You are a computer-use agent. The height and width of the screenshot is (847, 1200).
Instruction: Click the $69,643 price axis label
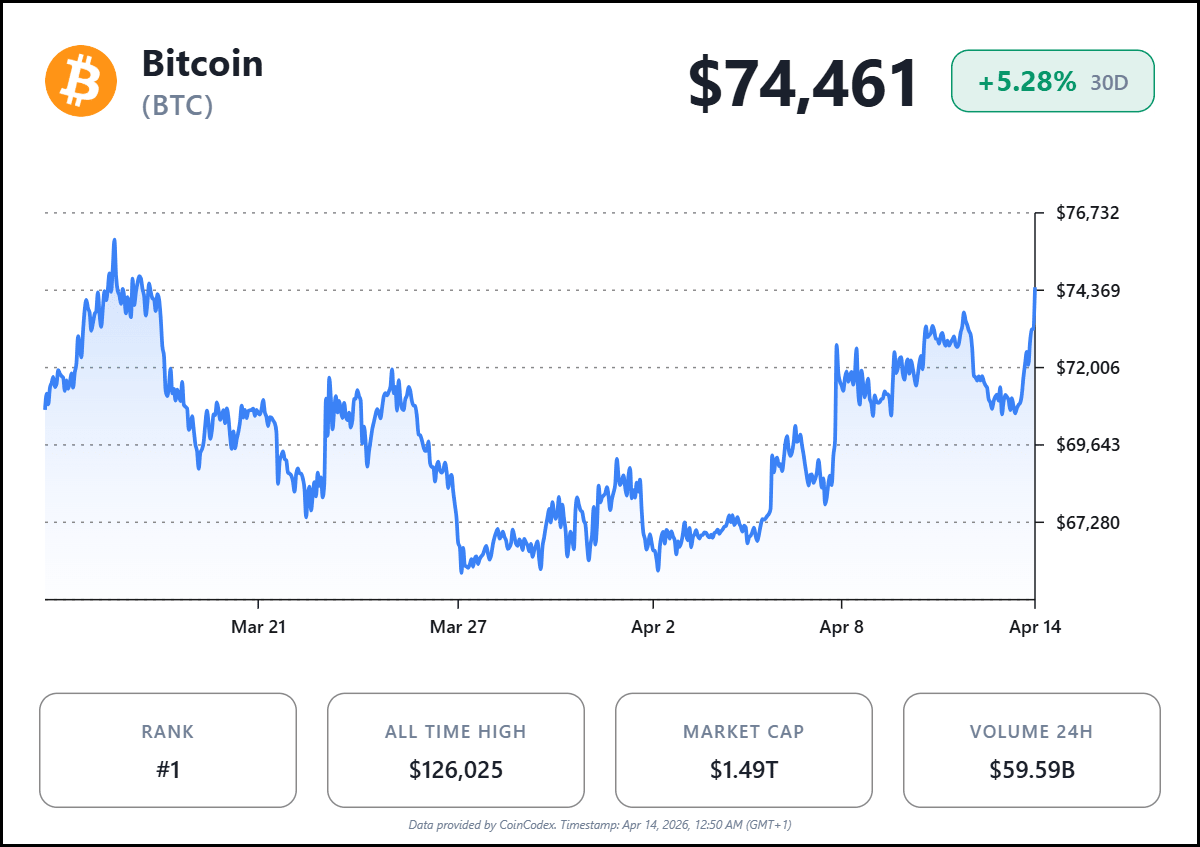coord(1088,445)
